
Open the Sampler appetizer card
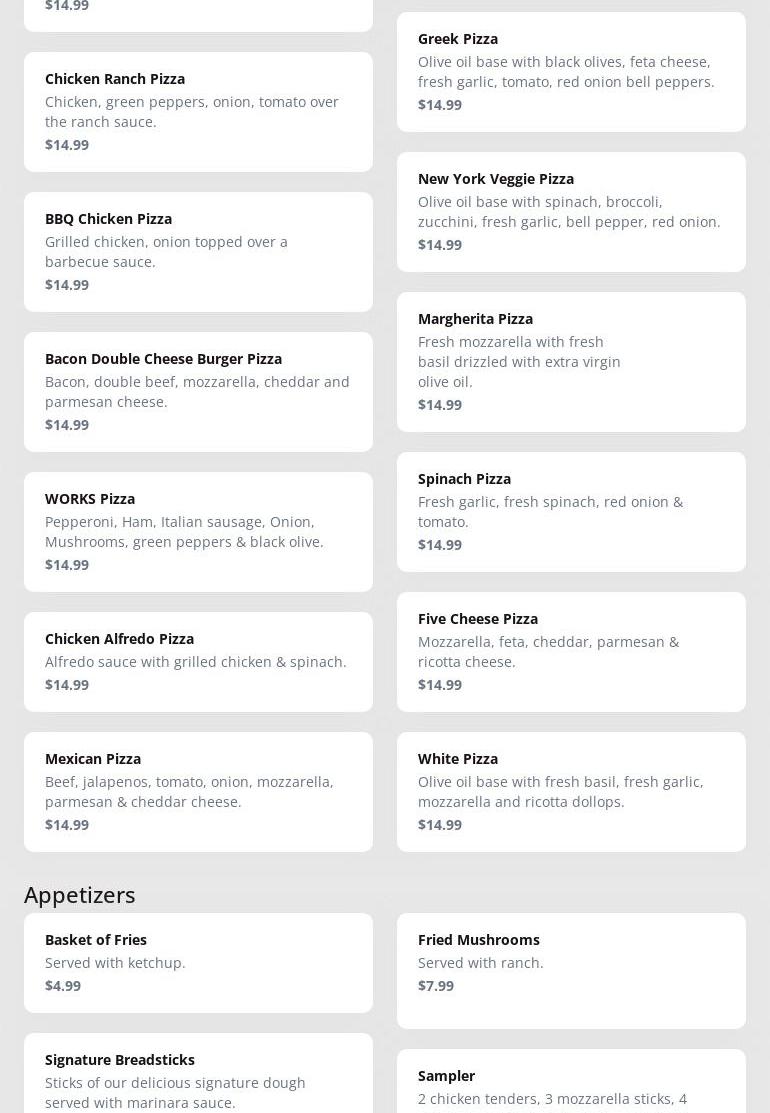click(571, 1083)
